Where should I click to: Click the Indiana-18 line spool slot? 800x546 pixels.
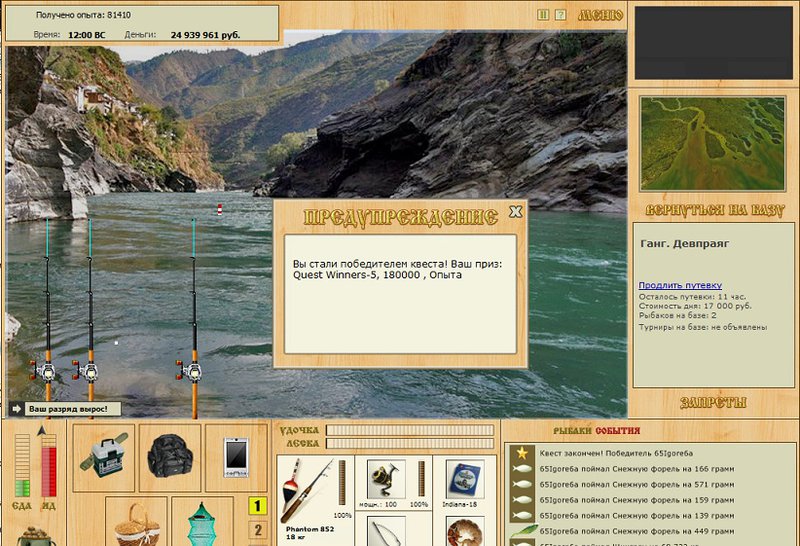click(464, 479)
